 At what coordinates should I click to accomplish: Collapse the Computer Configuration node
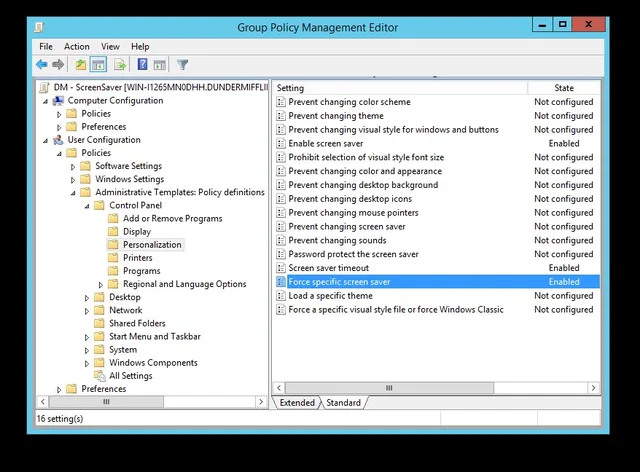[x=46, y=101]
